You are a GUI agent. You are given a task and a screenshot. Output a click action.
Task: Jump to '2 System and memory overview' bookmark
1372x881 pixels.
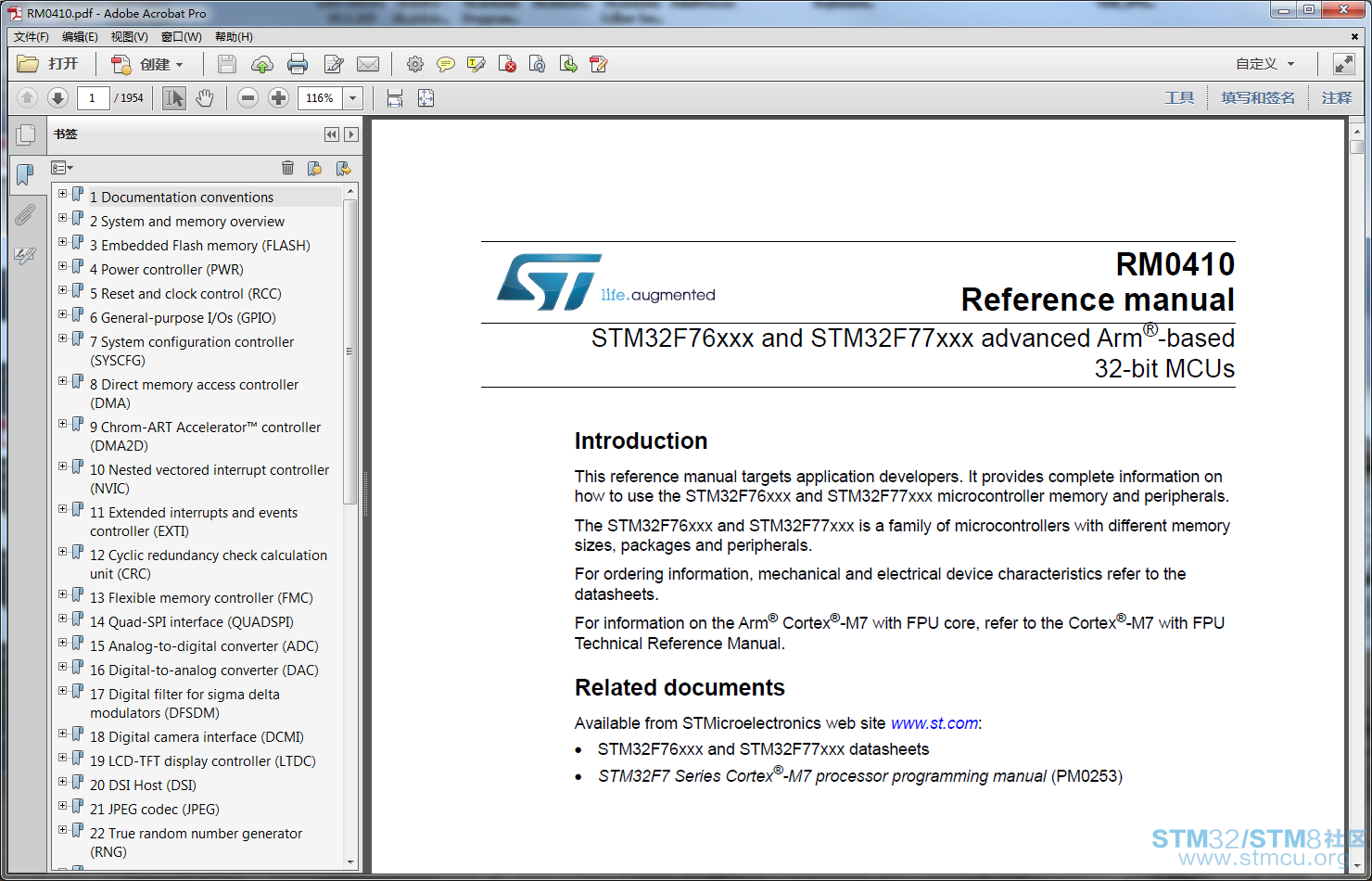pos(187,222)
